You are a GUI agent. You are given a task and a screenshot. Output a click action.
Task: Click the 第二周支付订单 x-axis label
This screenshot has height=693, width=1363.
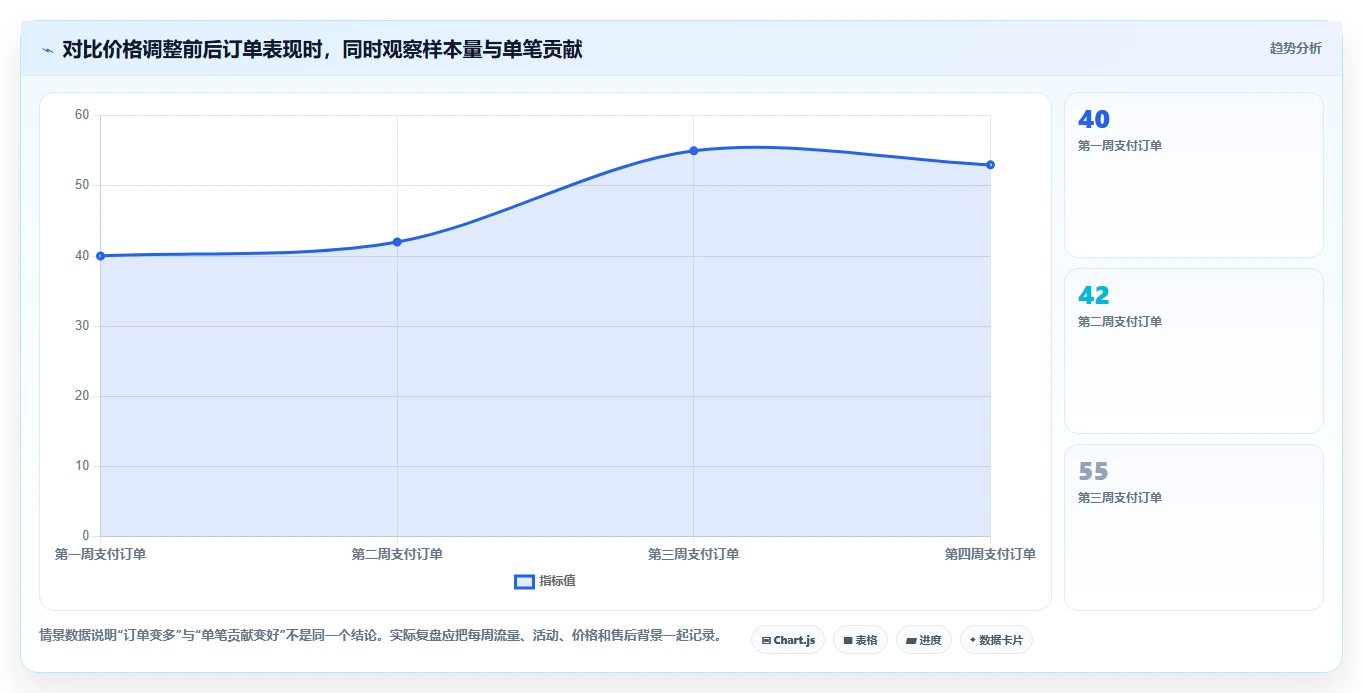397,554
